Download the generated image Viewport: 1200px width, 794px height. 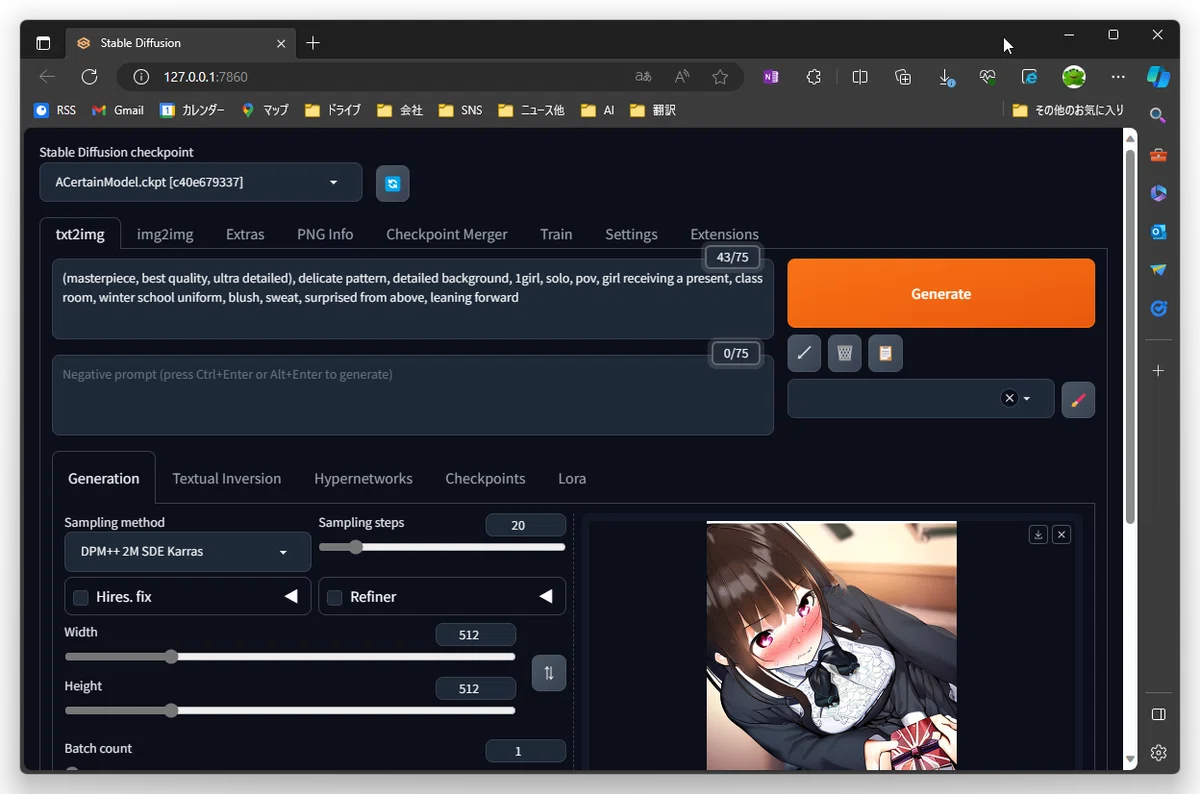pyautogui.click(x=1038, y=535)
